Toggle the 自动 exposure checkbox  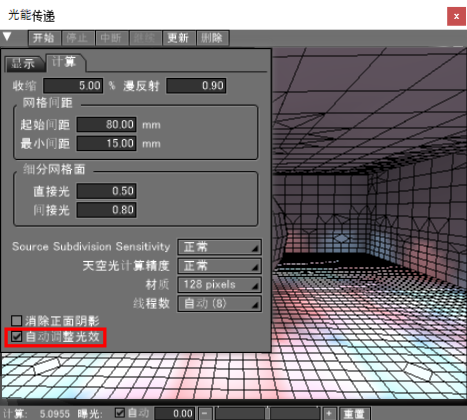pos(119,413)
